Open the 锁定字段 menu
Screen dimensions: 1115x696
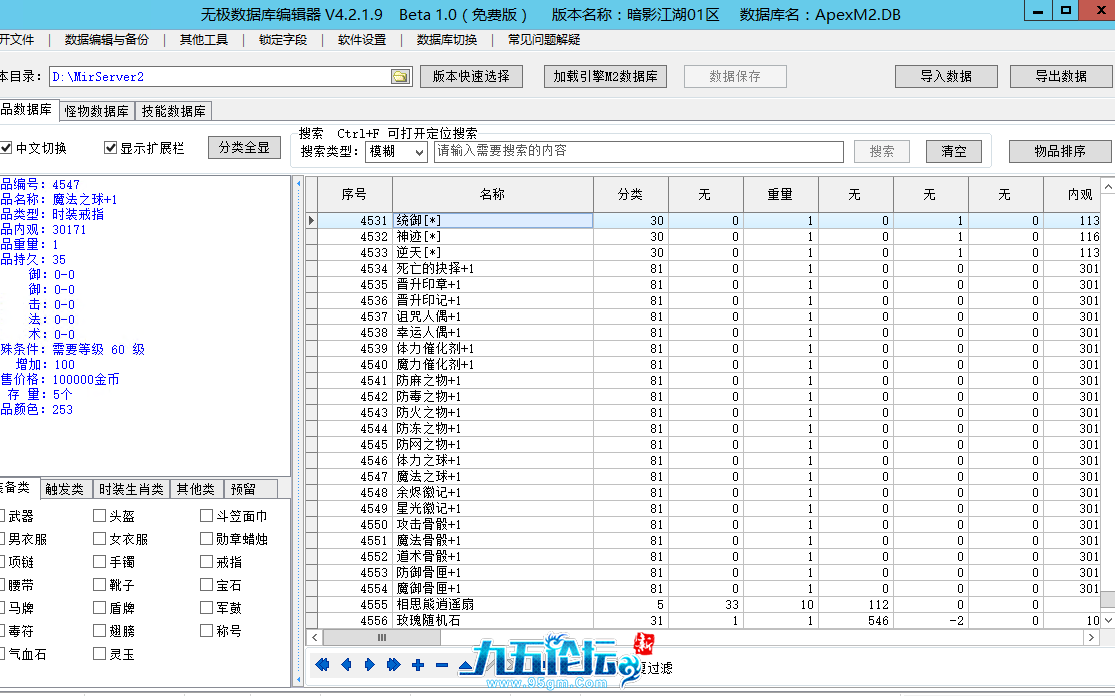click(282, 40)
